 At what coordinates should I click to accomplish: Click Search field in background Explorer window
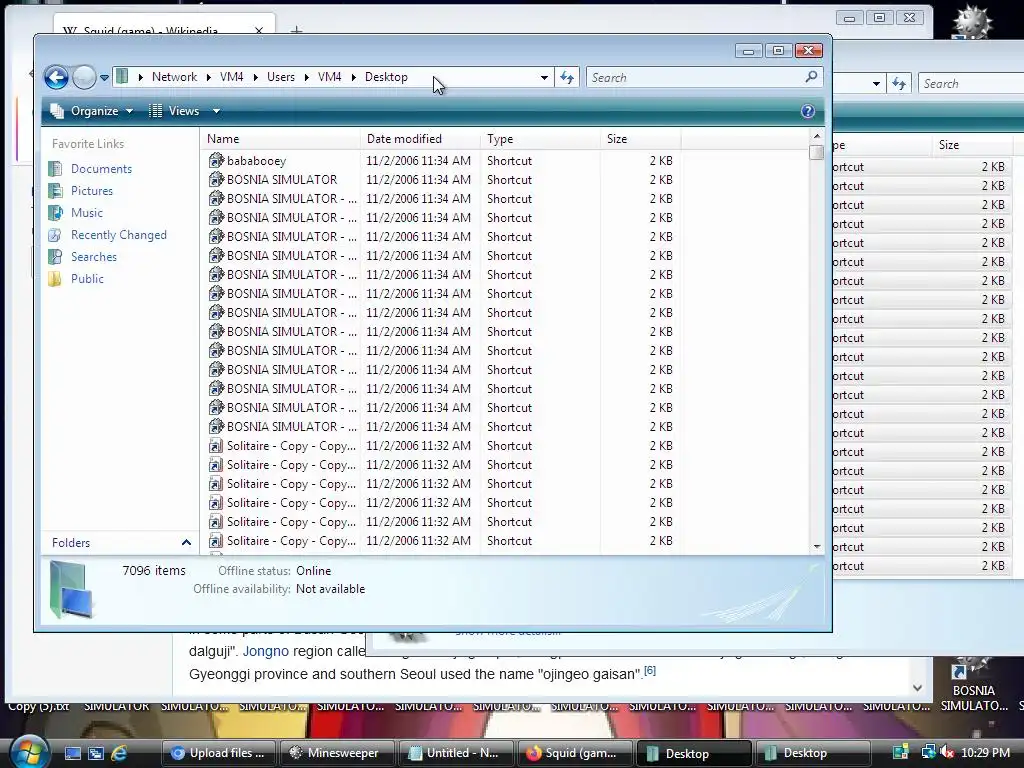[x=971, y=84]
